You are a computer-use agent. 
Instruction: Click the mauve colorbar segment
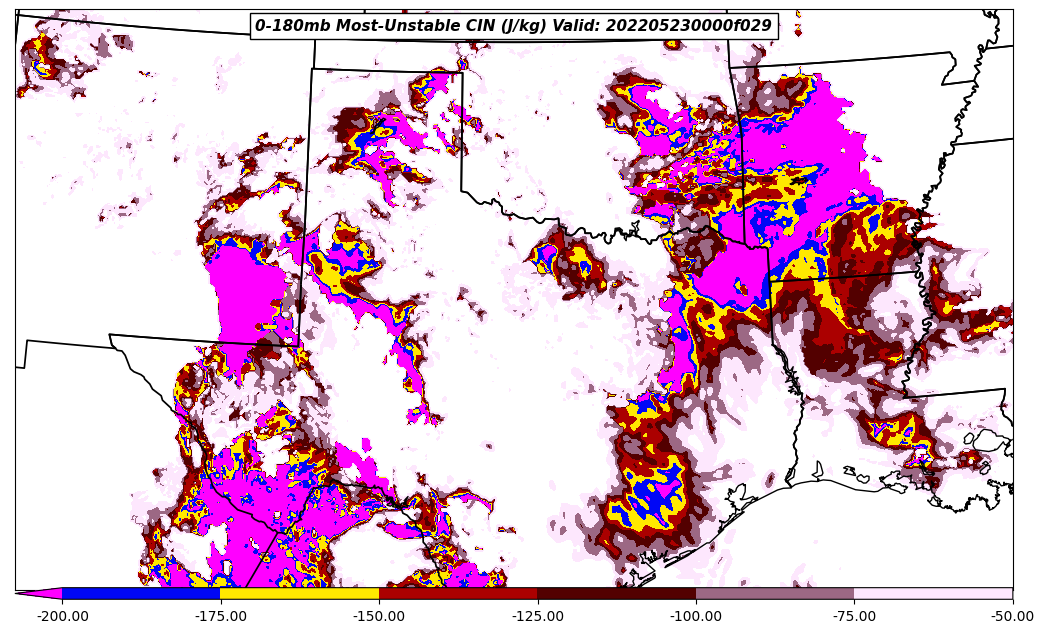click(x=775, y=593)
